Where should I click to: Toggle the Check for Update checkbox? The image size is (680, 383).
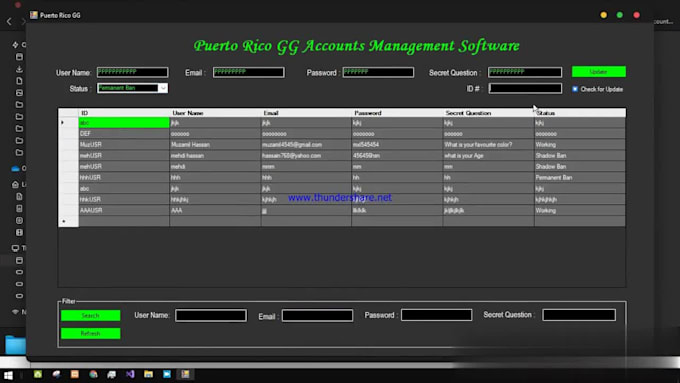pos(575,89)
